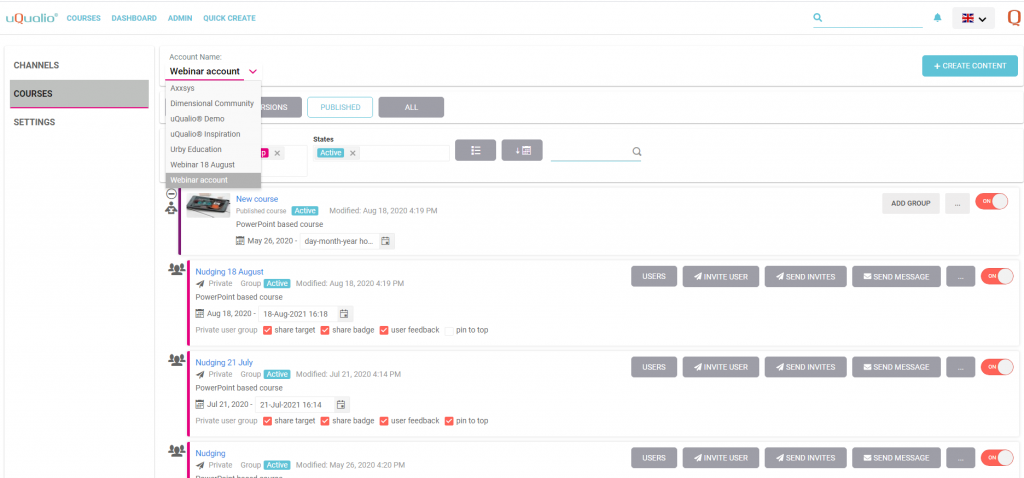
Task: Click the course filter search magnifier icon
Action: (636, 152)
